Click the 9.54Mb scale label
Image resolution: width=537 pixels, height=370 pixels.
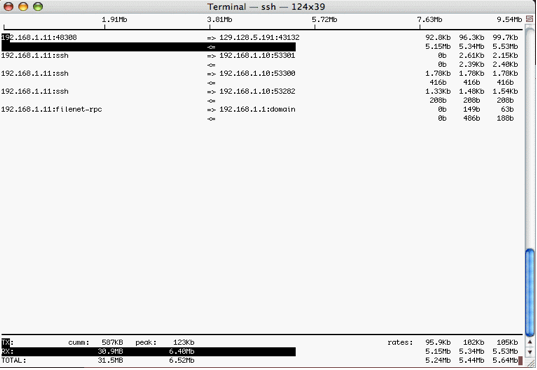click(510, 20)
